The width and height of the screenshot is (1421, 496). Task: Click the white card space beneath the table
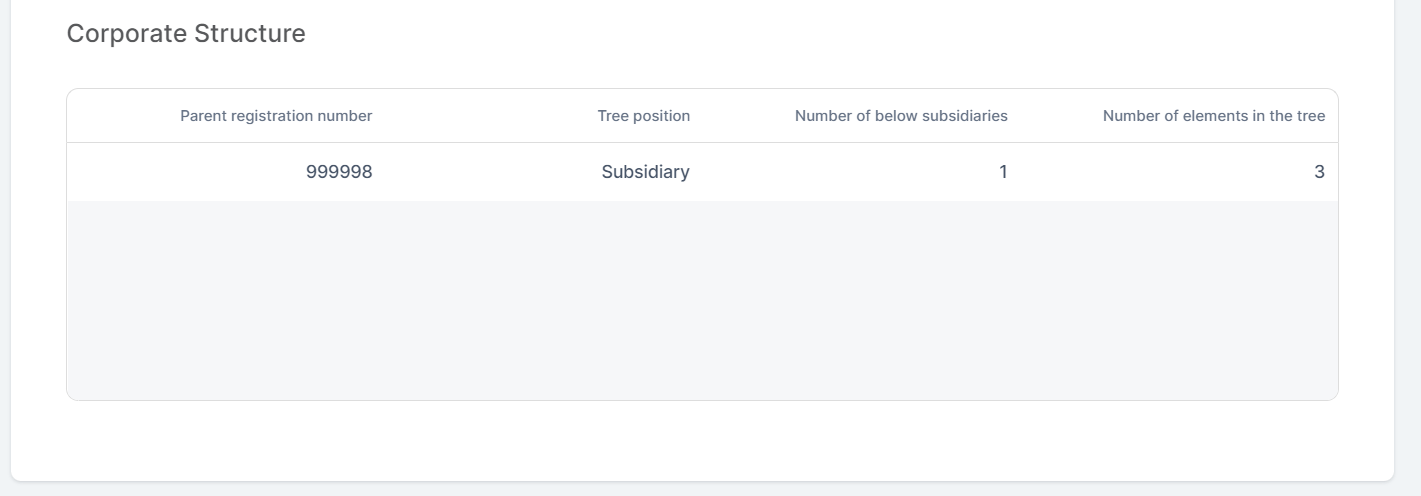click(x=700, y=440)
